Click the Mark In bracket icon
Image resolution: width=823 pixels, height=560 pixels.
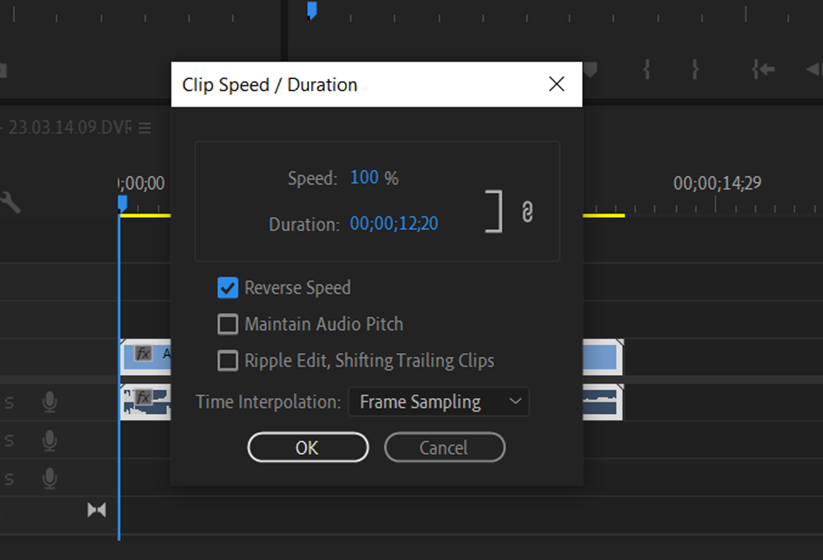(648, 69)
